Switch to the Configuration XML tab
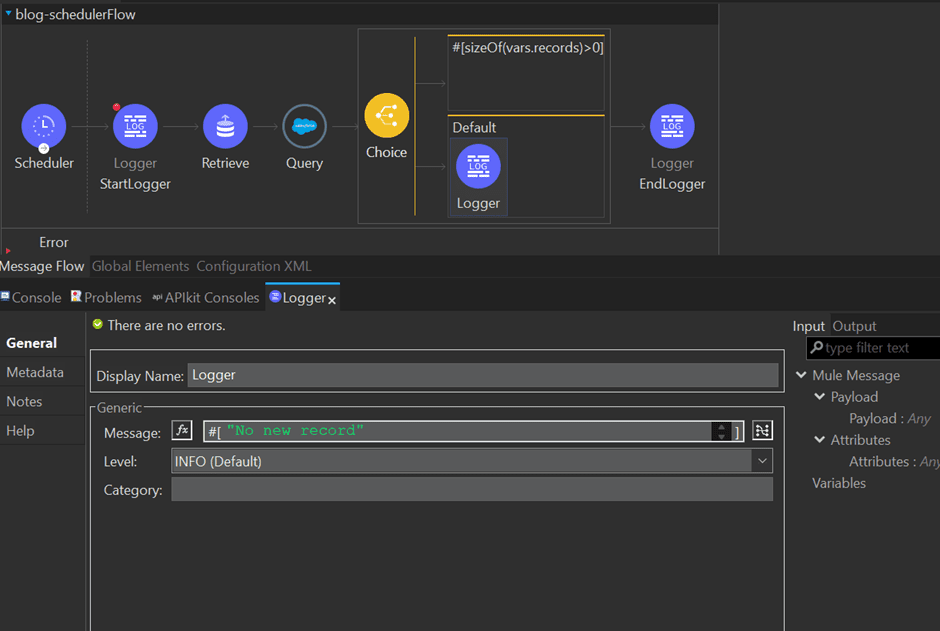The image size is (940, 631). [x=253, y=266]
